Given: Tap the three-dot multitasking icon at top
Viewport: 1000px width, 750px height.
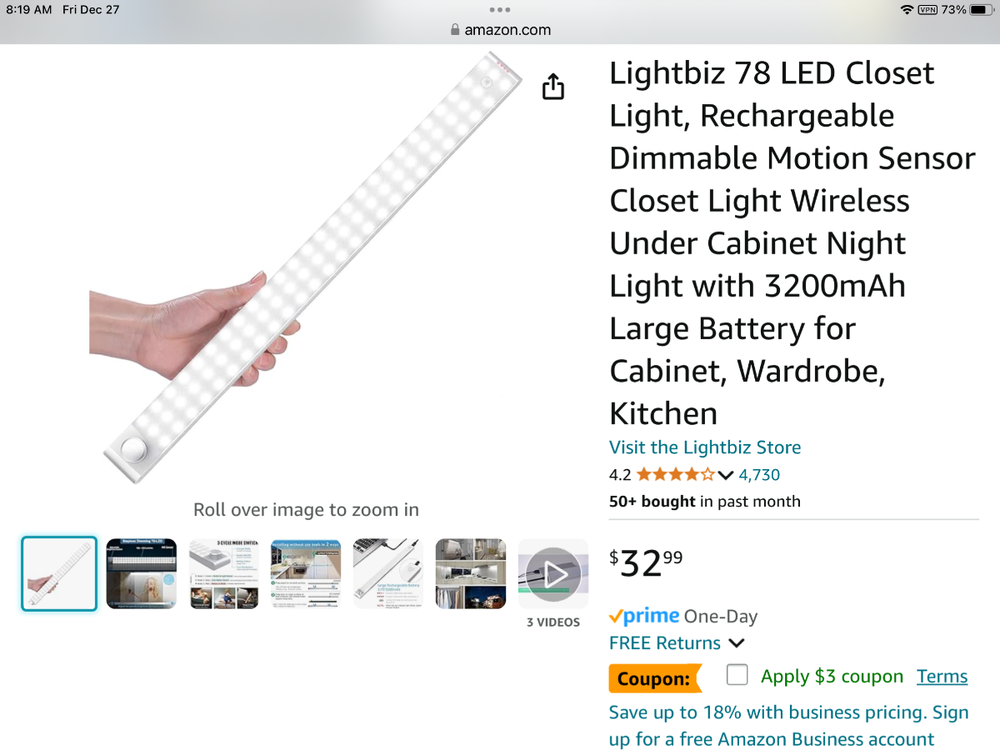Looking at the screenshot, I should coord(500,10).
